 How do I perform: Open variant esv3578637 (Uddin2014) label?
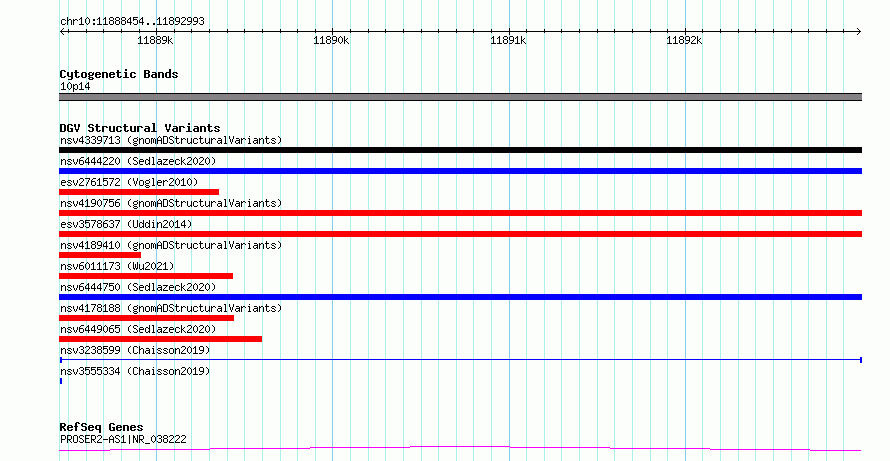pos(126,224)
